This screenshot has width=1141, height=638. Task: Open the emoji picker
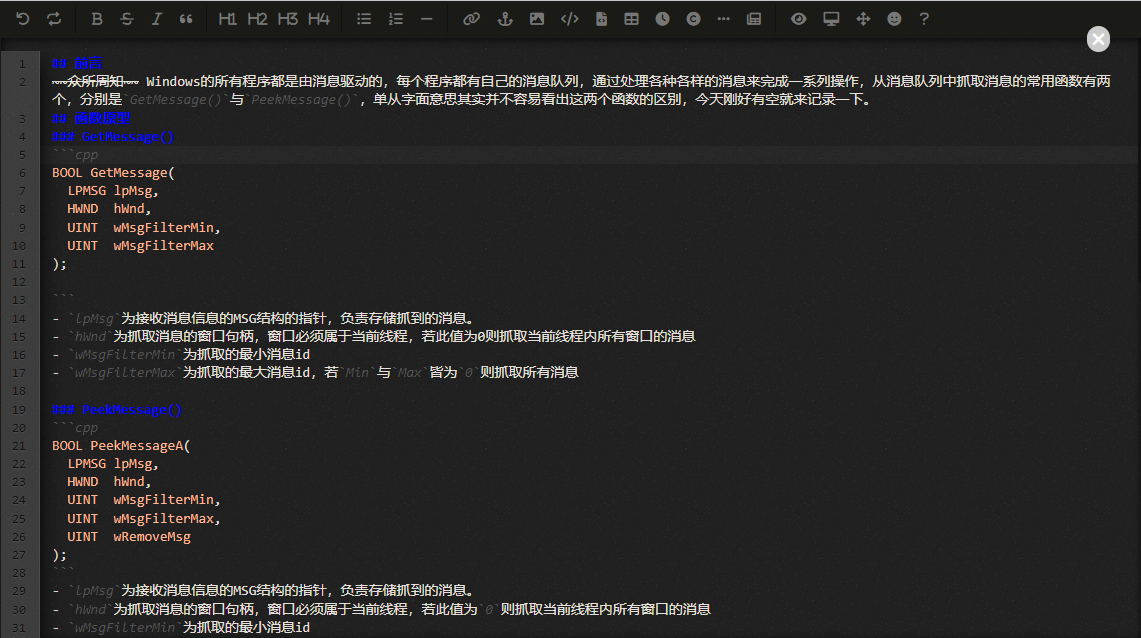coord(893,18)
